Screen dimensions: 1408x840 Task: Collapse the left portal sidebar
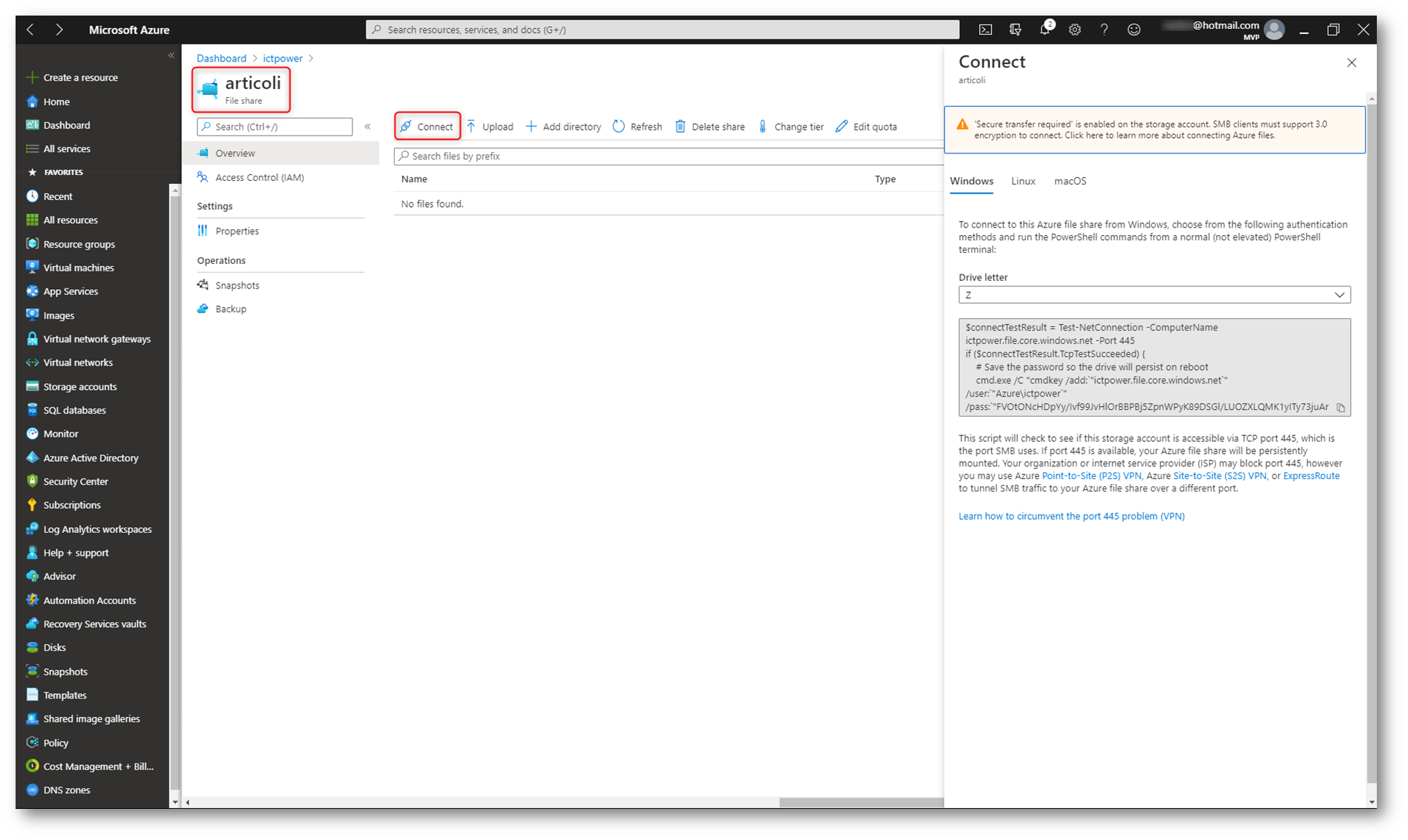pyautogui.click(x=171, y=56)
